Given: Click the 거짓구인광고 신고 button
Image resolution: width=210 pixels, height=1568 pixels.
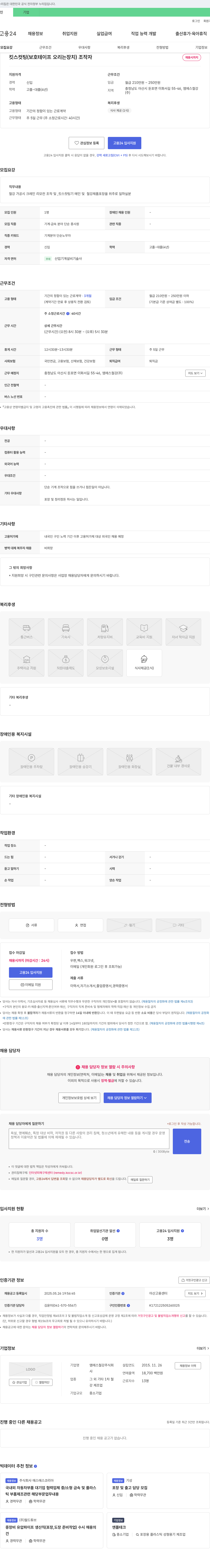Looking at the screenshot, I should pos(194,1280).
